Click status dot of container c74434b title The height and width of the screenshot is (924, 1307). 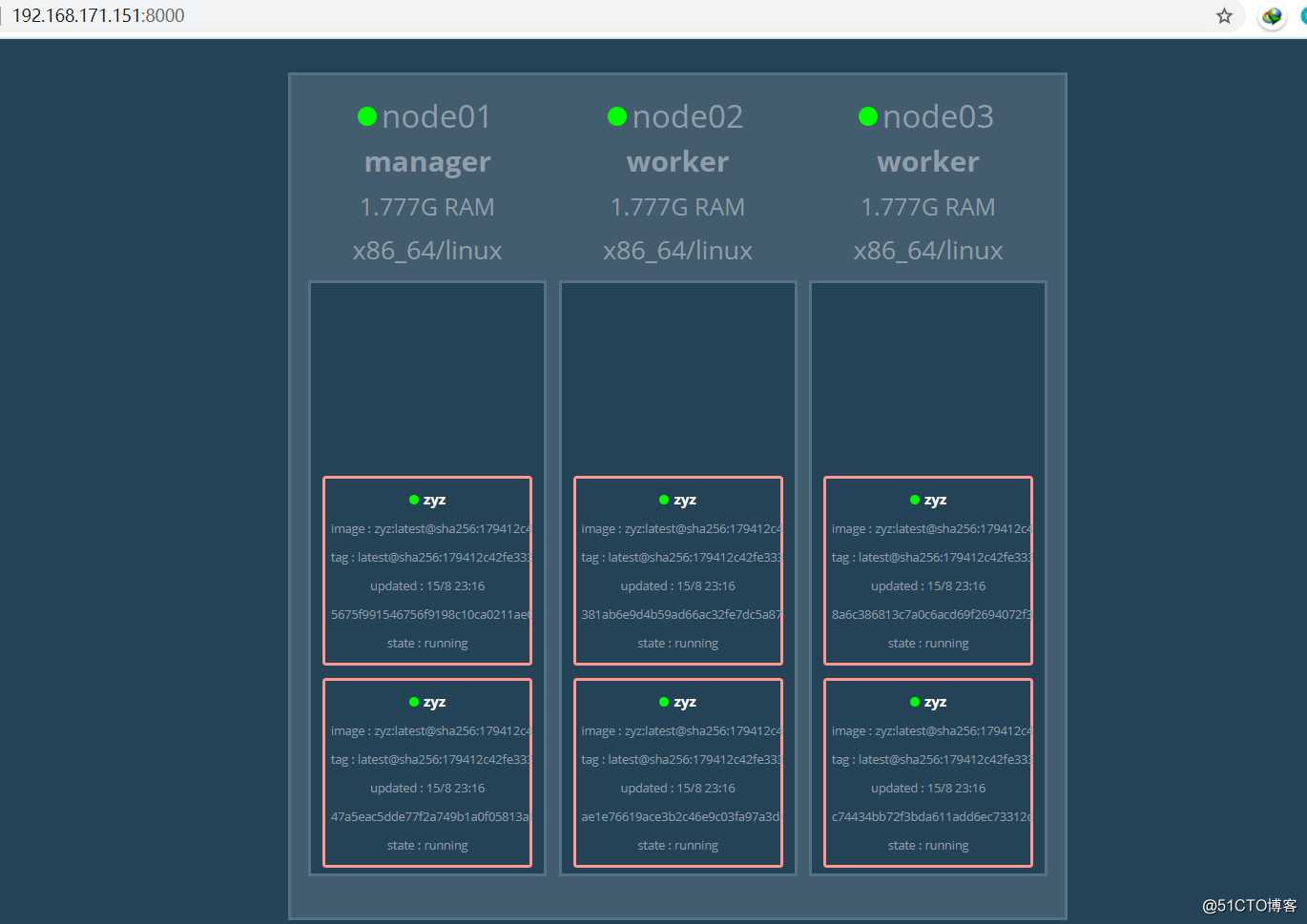pos(915,702)
